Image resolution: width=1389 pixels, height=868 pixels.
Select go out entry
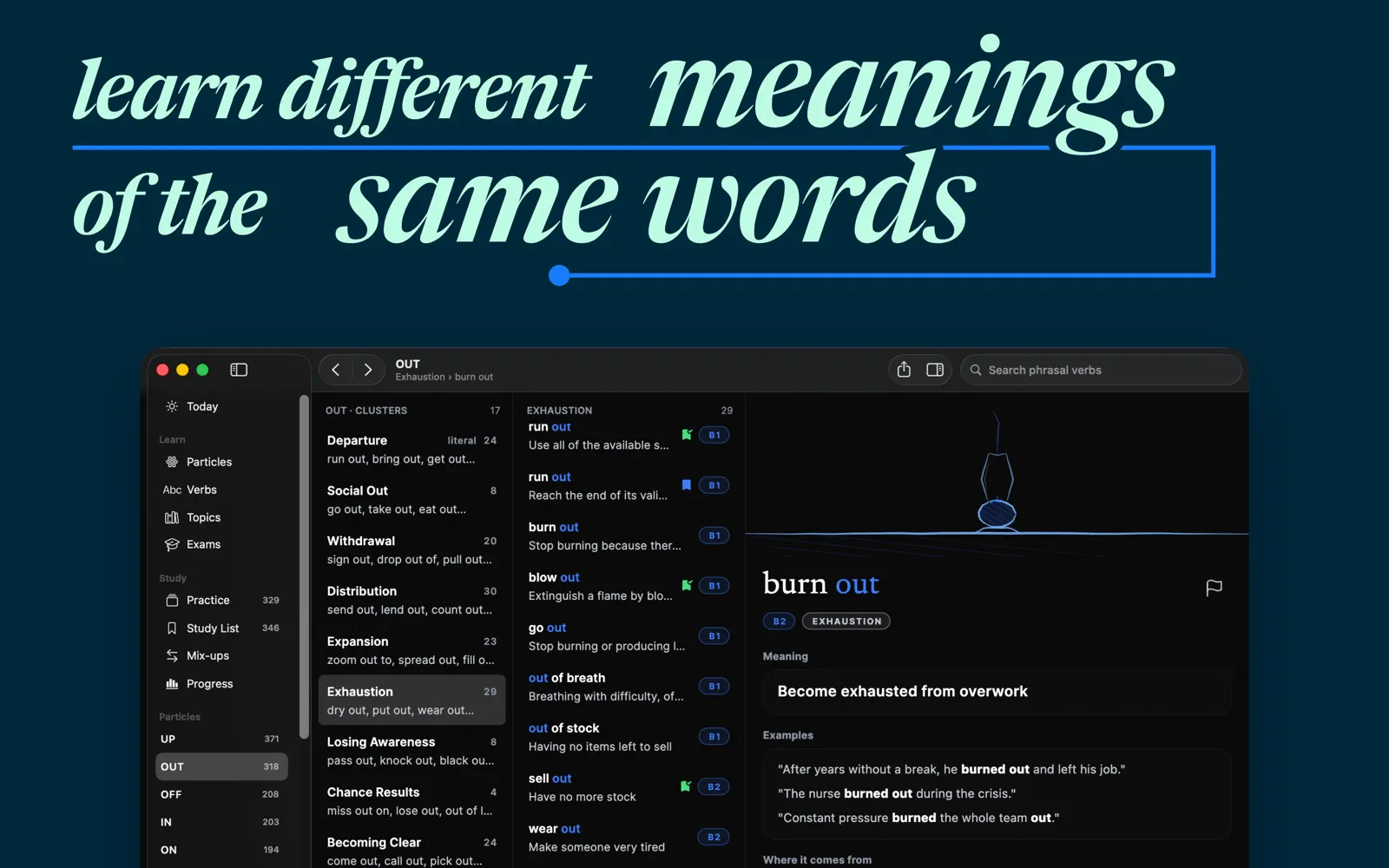pos(629,637)
